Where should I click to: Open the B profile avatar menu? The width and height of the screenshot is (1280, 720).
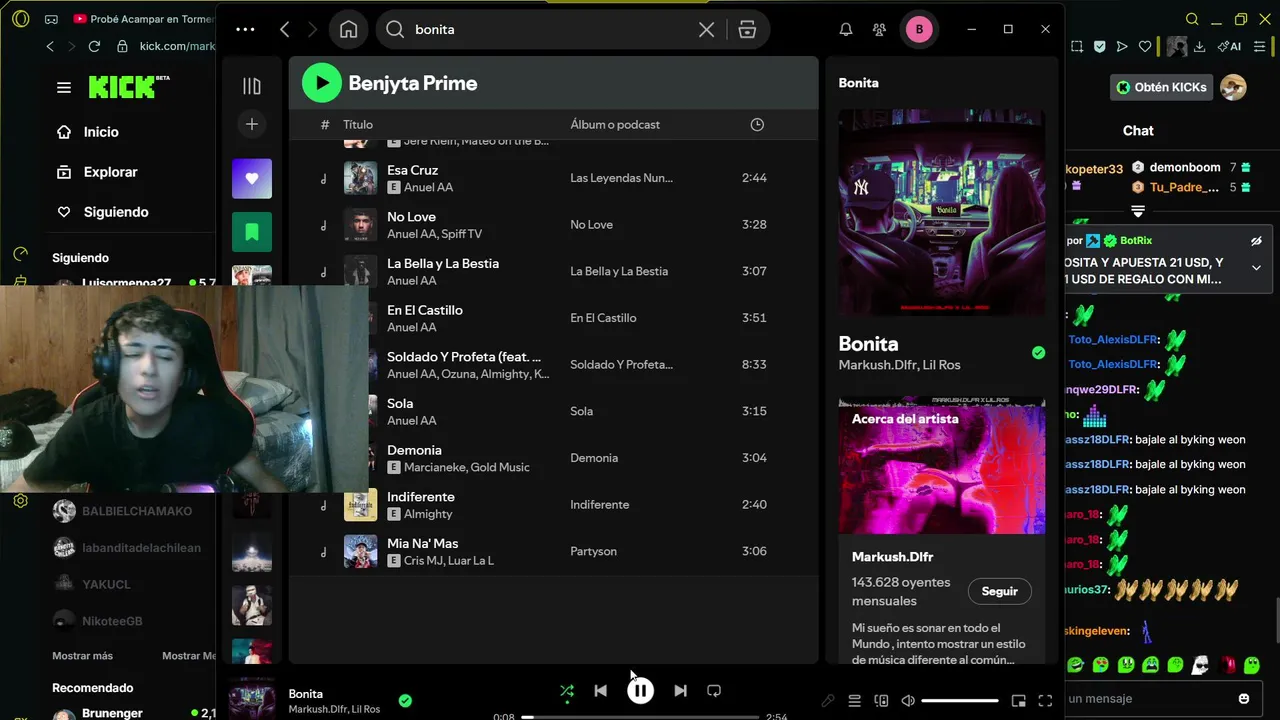(x=919, y=29)
